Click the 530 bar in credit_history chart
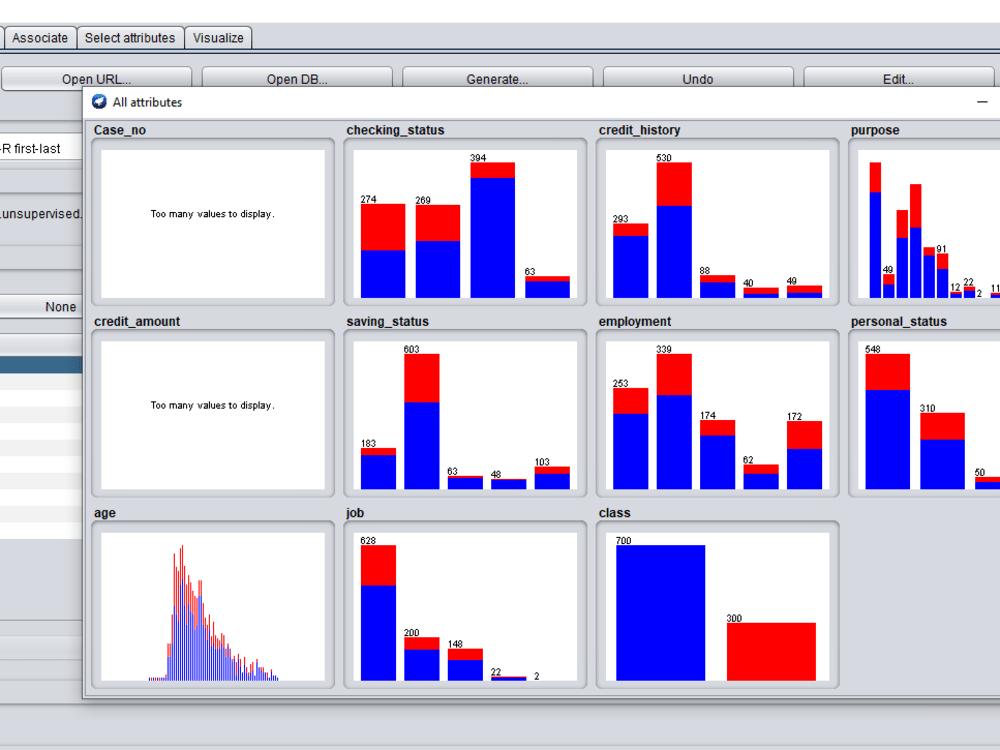The width and height of the screenshot is (1000, 750). pos(673,230)
